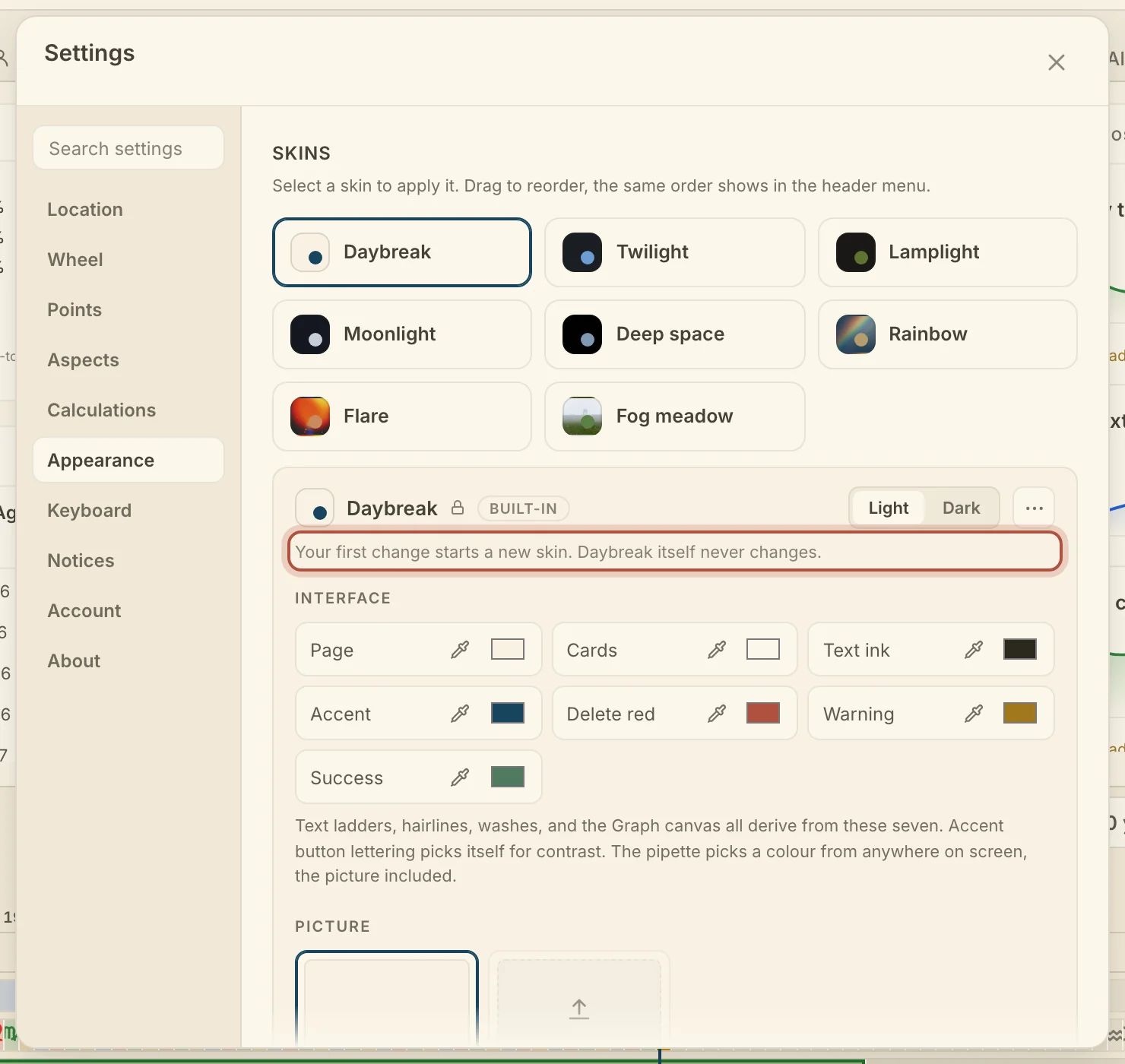The height and width of the screenshot is (1064, 1125).
Task: Set the skin mode to Light
Action: (889, 508)
